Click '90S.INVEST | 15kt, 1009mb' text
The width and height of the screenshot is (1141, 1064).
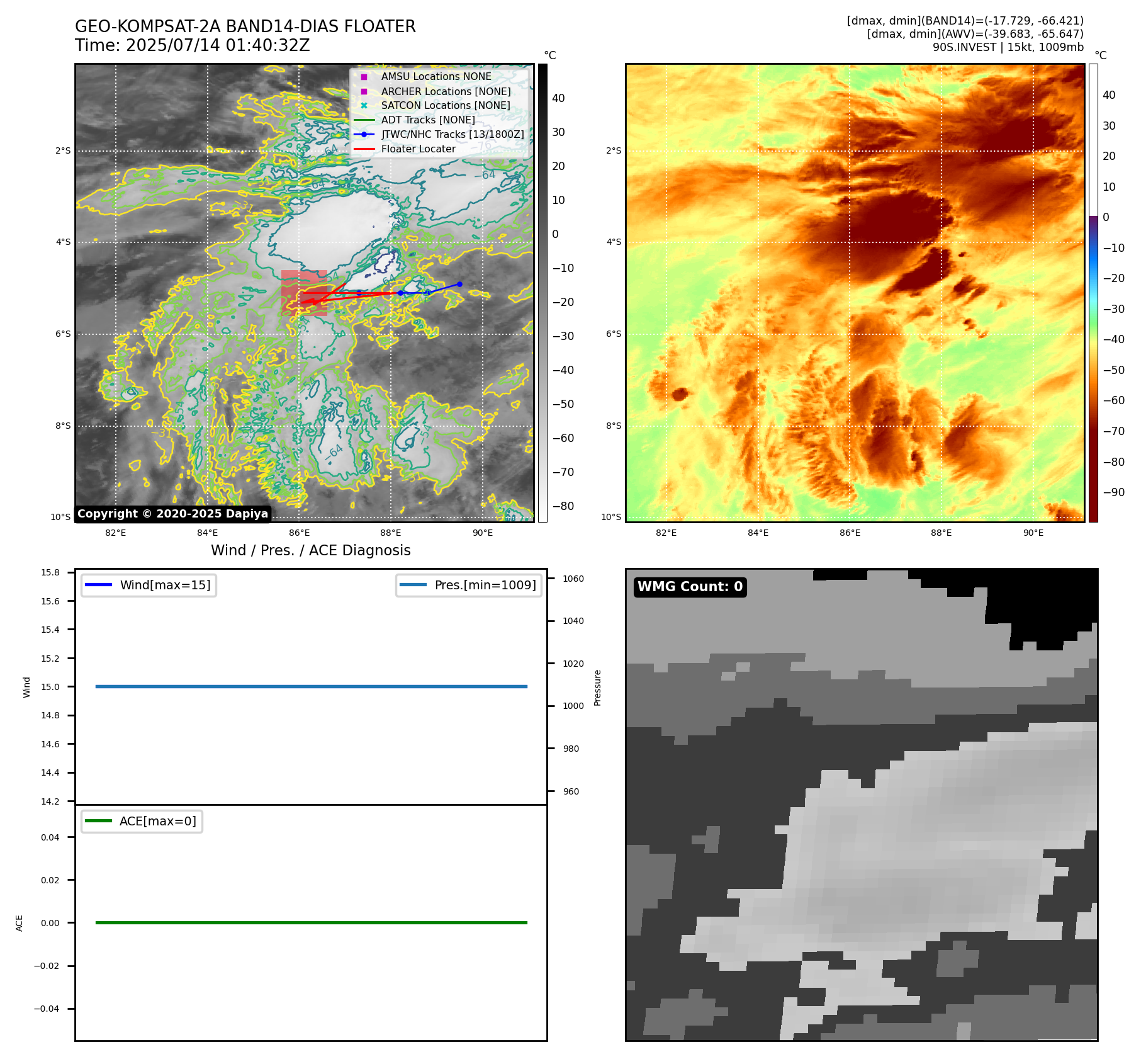(x=1008, y=47)
